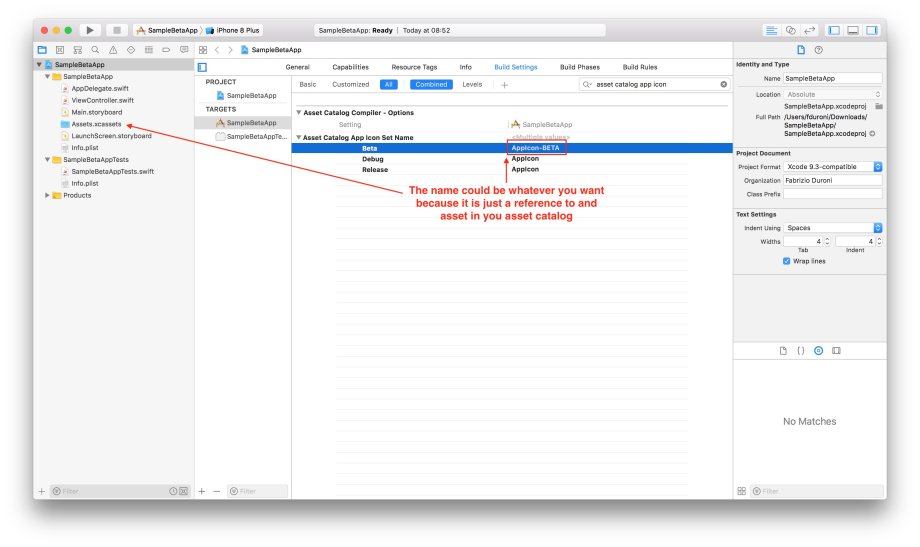
Task: Show All build settings
Action: (388, 85)
